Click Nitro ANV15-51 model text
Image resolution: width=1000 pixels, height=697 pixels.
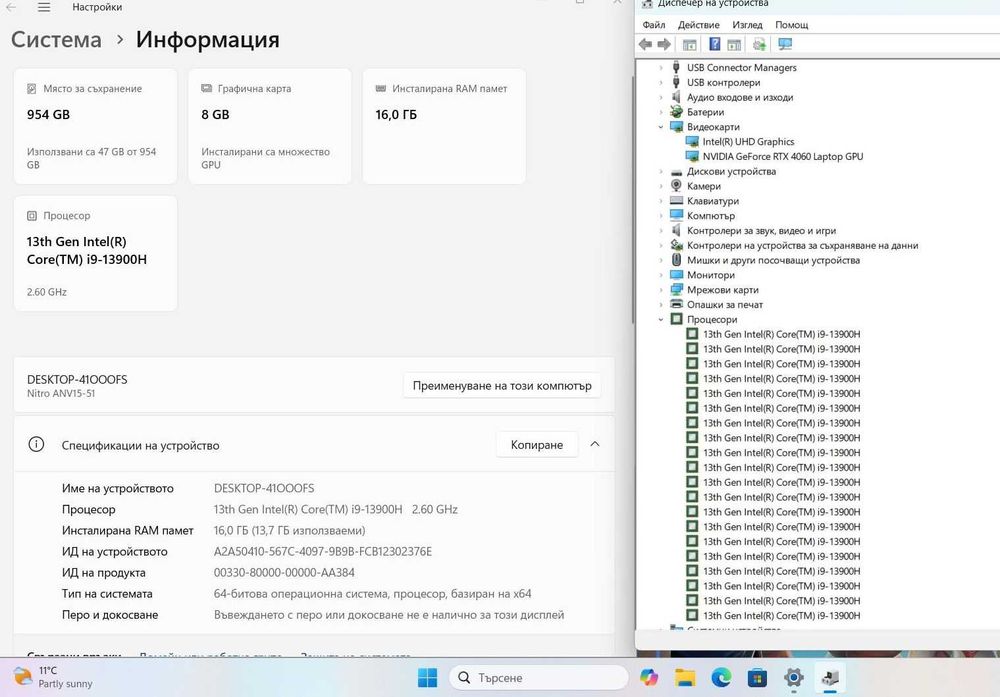click(61, 393)
